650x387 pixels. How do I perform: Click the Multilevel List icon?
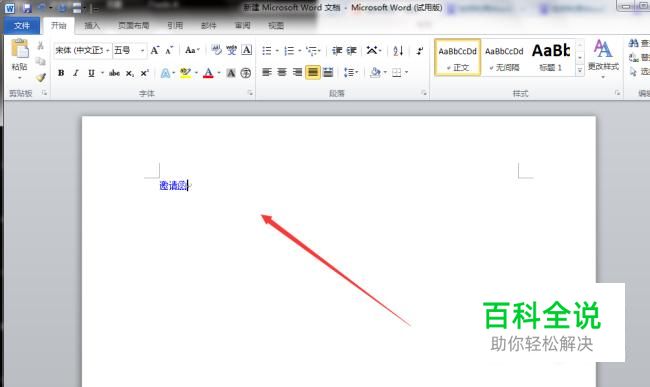312,51
